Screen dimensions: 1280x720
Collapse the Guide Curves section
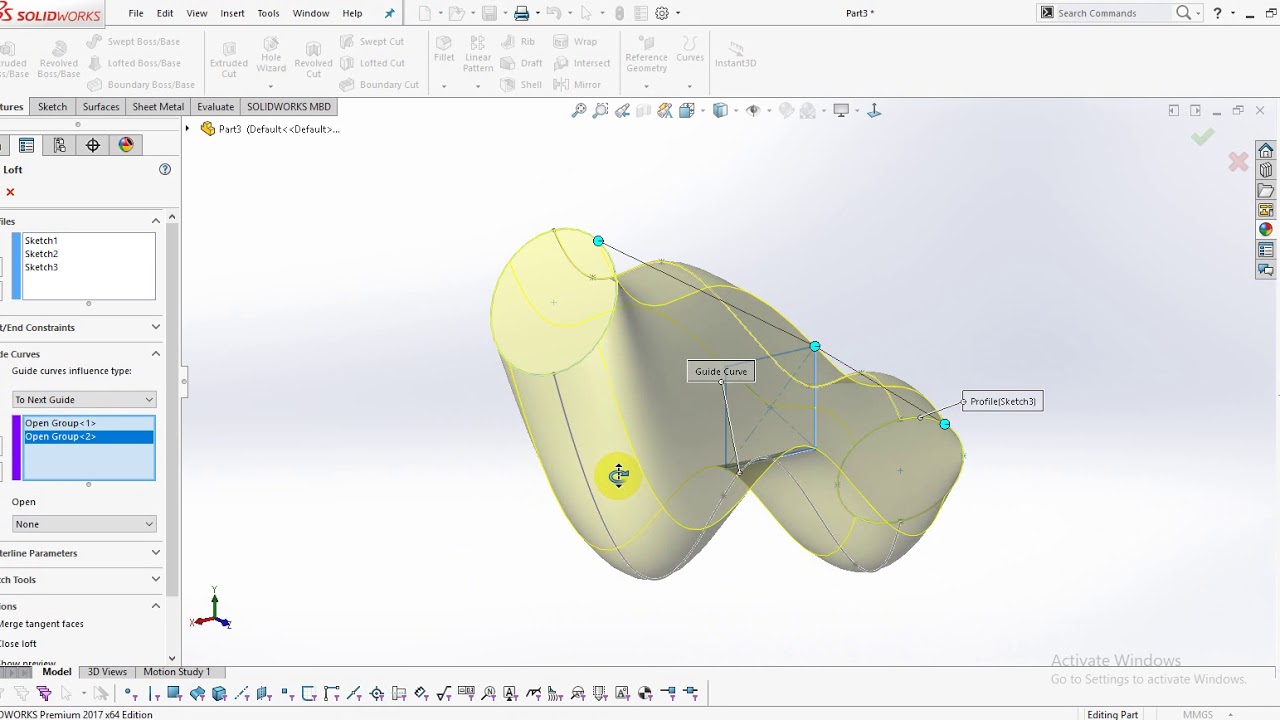click(156, 354)
